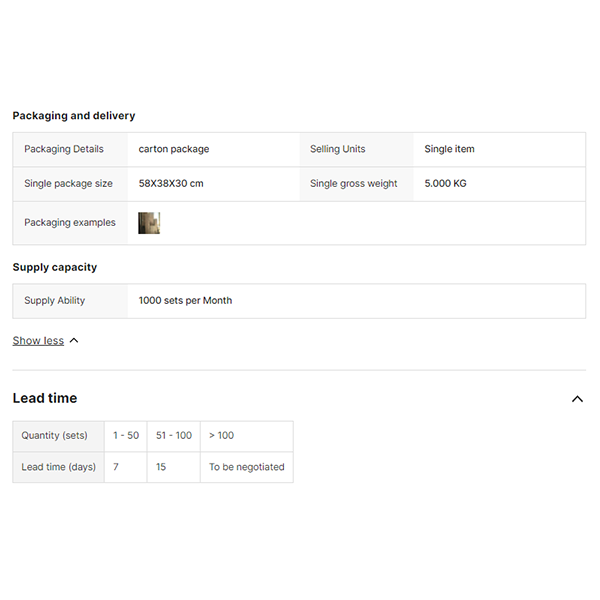Click the Supply Ability label
This screenshot has height=600, width=600.
click(55, 300)
